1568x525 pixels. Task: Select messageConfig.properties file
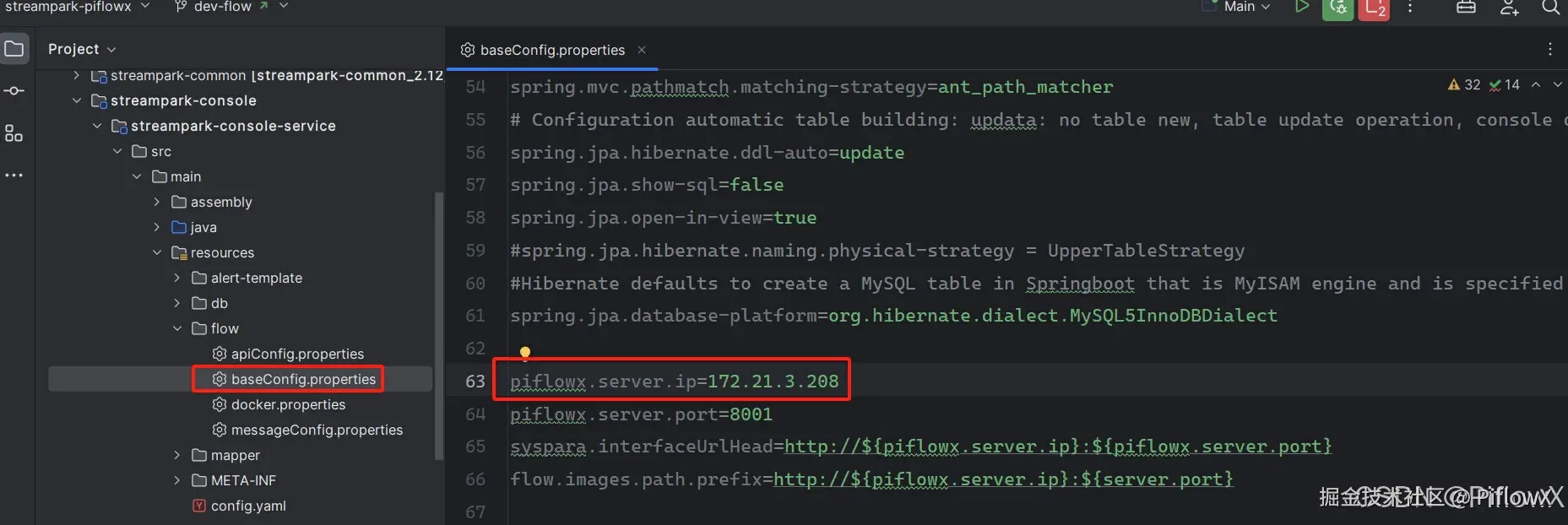point(307,430)
